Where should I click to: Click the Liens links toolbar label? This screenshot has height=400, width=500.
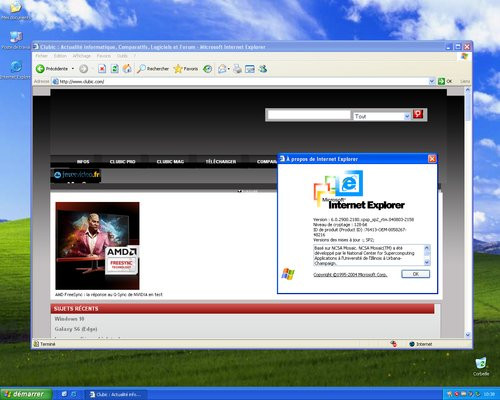tap(465, 81)
